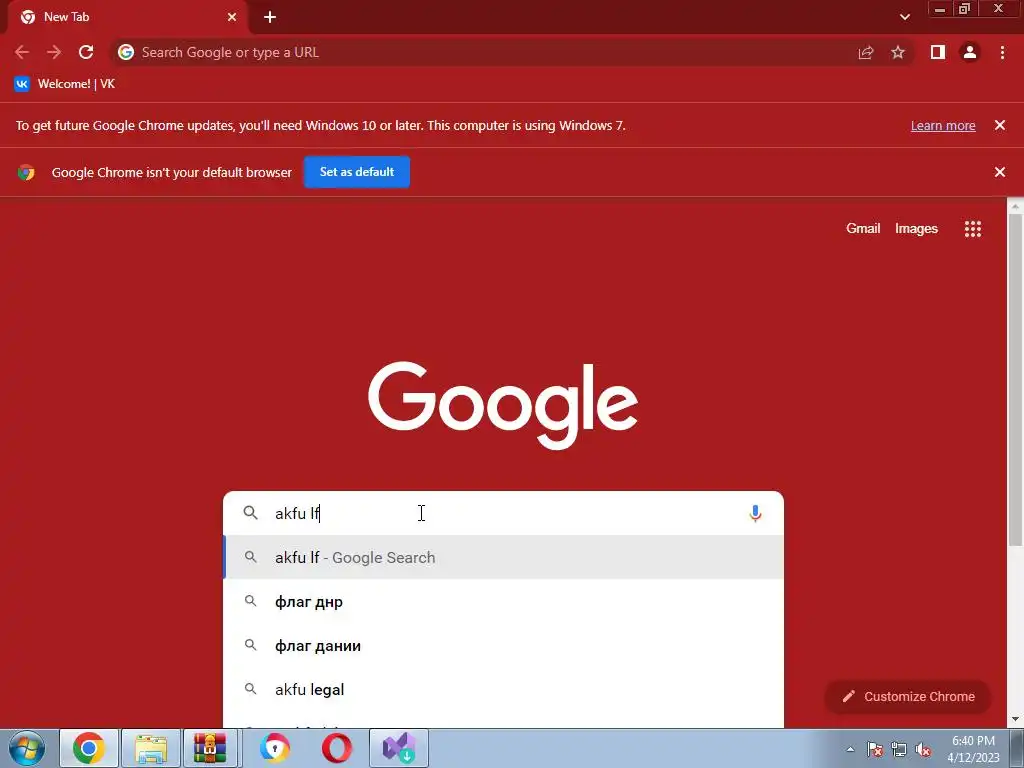Show hidden system tray icons
The image size is (1024, 768).
click(x=850, y=749)
